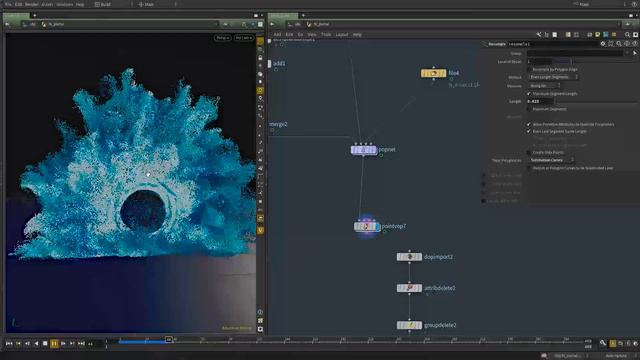
Task: Open the network editor Layout menu
Action: pyautogui.click(x=342, y=35)
